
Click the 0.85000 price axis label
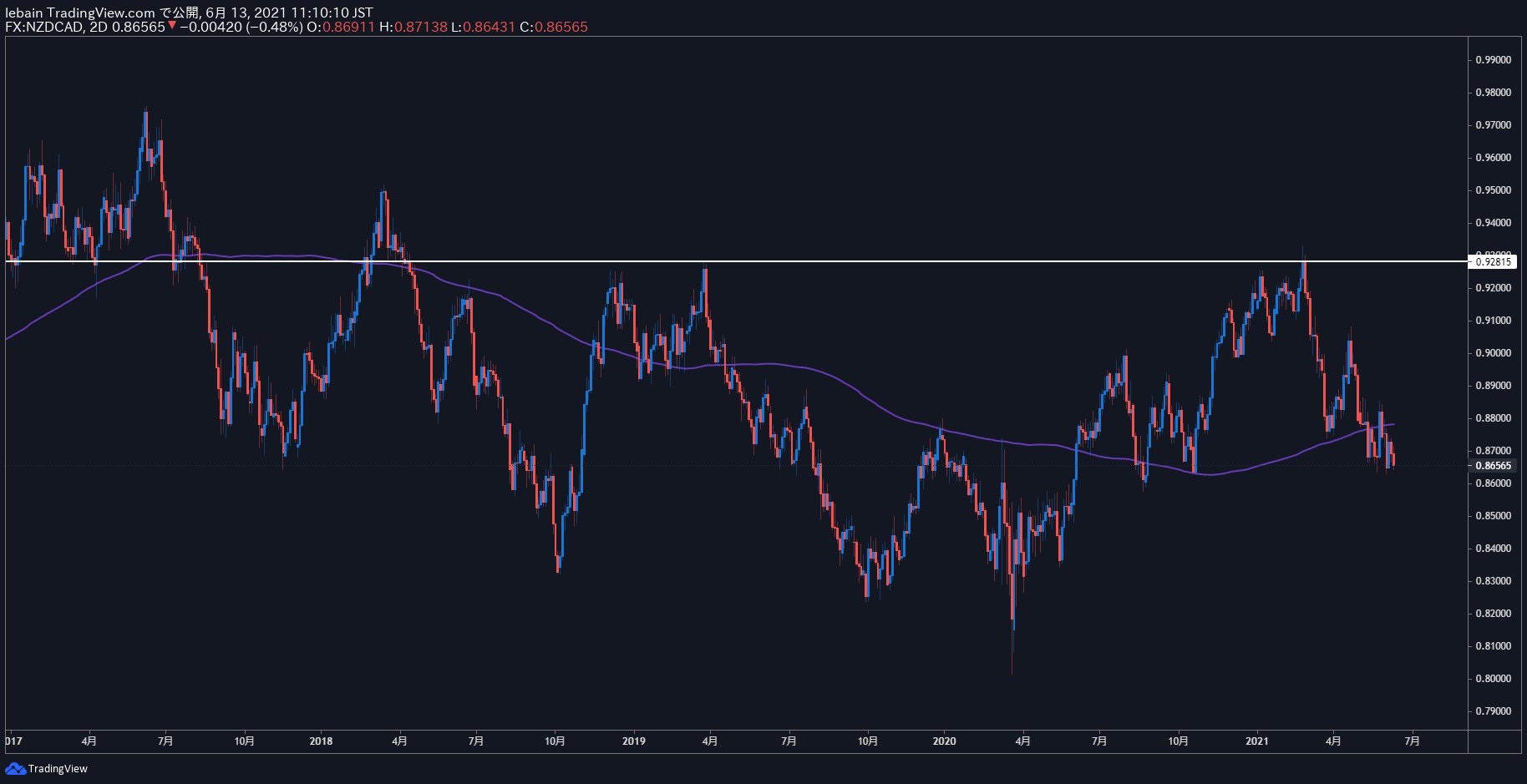tap(1494, 516)
